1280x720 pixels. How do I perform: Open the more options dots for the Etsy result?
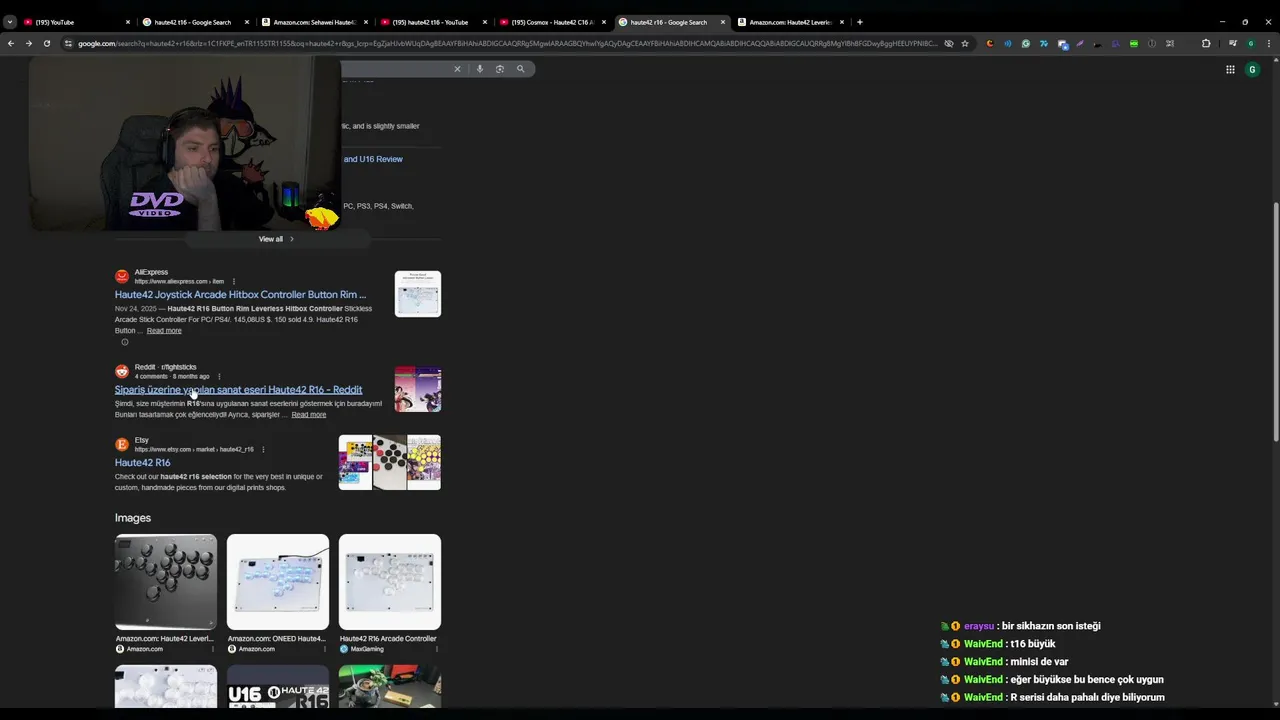[x=264, y=450]
